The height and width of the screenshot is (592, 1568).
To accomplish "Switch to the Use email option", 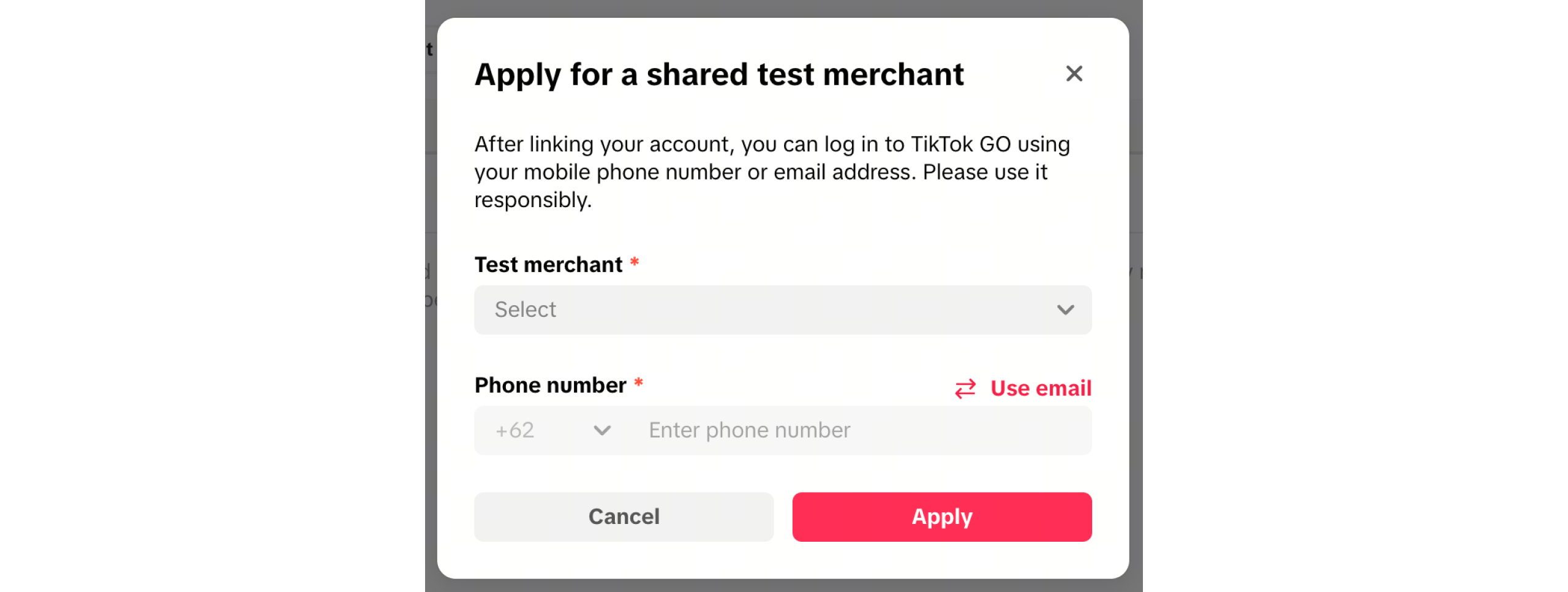I will (x=1041, y=388).
